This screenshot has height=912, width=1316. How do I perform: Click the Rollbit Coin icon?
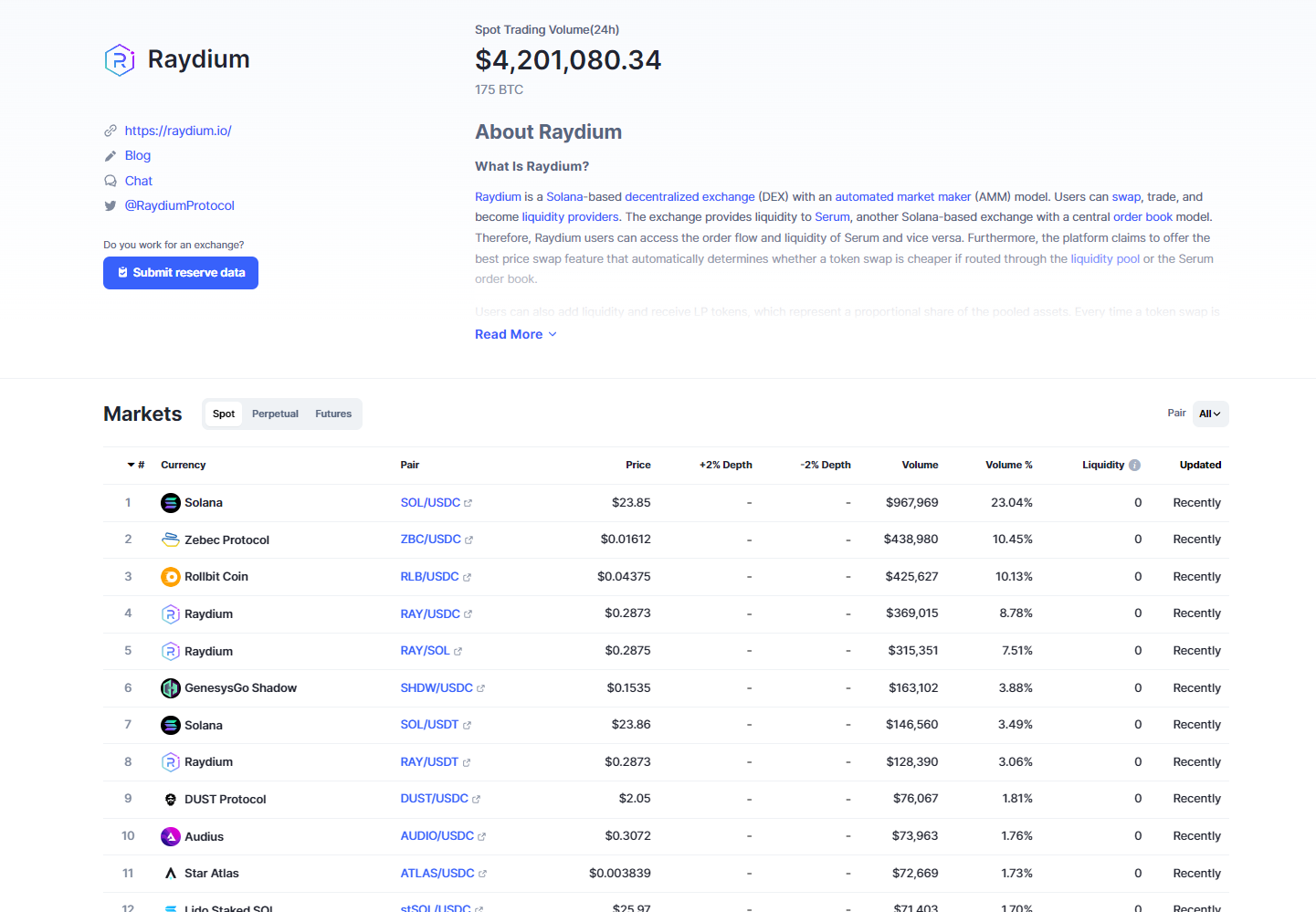[171, 577]
